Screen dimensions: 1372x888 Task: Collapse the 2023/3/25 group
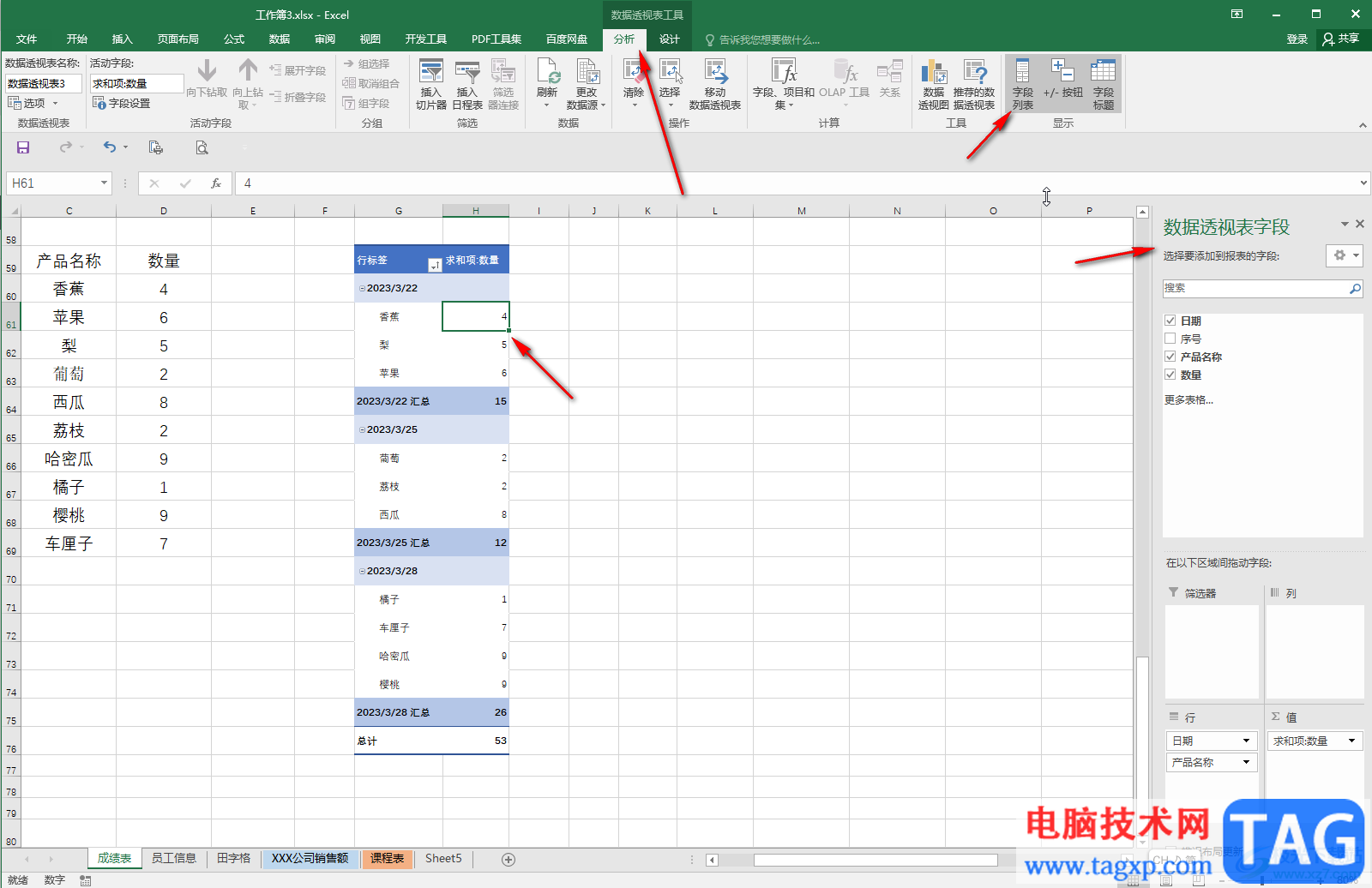pyautogui.click(x=362, y=429)
